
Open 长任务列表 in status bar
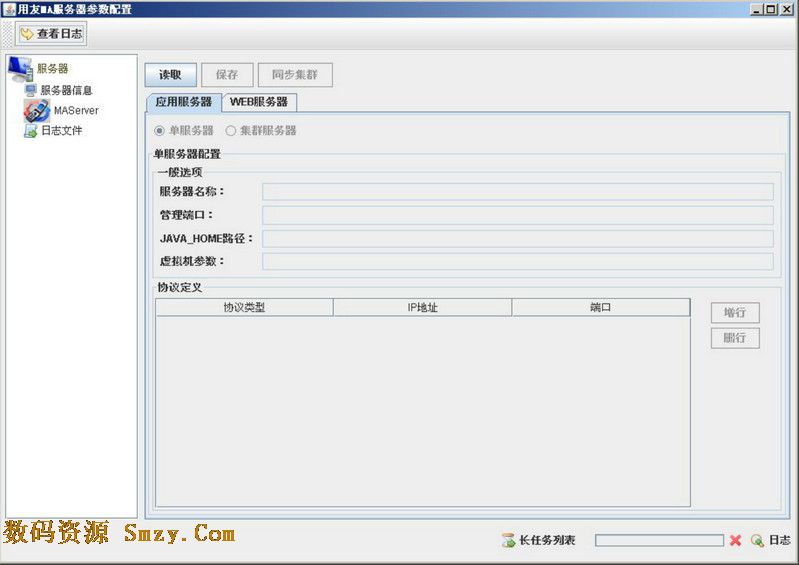pos(547,540)
